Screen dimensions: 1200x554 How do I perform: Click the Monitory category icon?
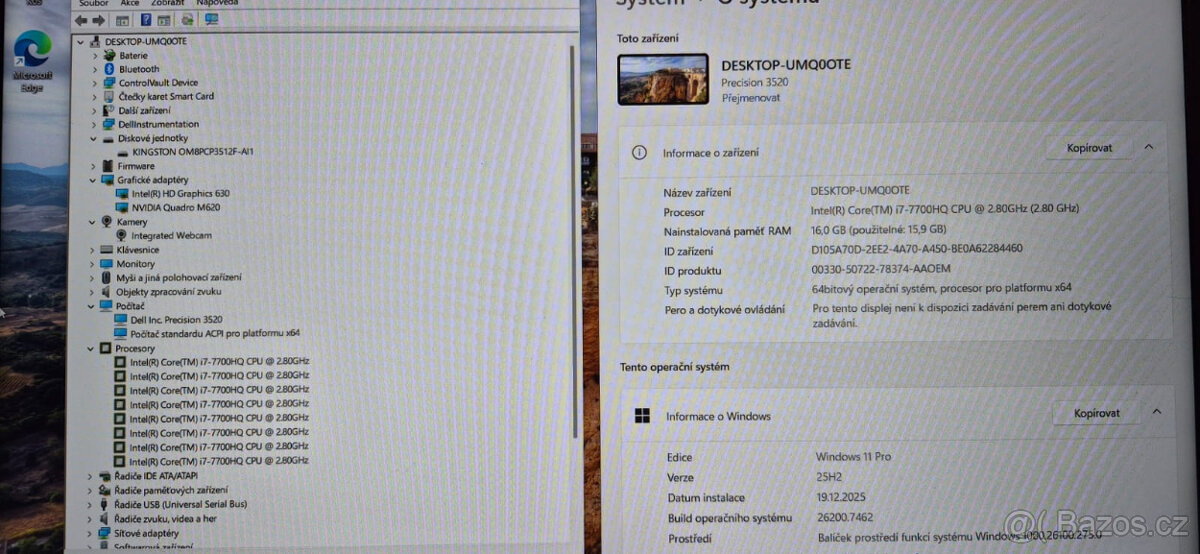coord(107,263)
